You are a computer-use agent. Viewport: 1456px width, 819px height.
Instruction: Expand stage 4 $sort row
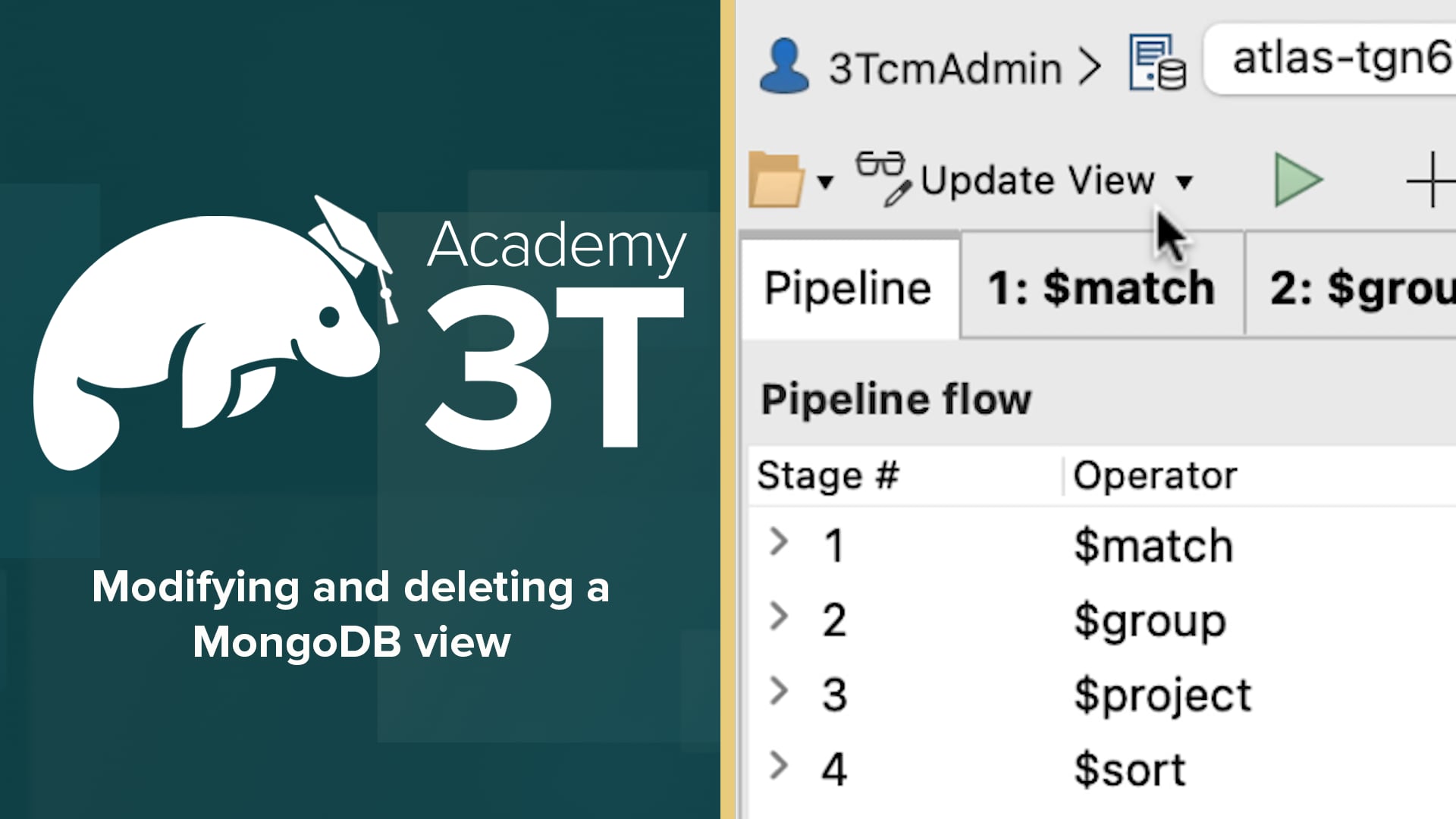click(x=779, y=765)
